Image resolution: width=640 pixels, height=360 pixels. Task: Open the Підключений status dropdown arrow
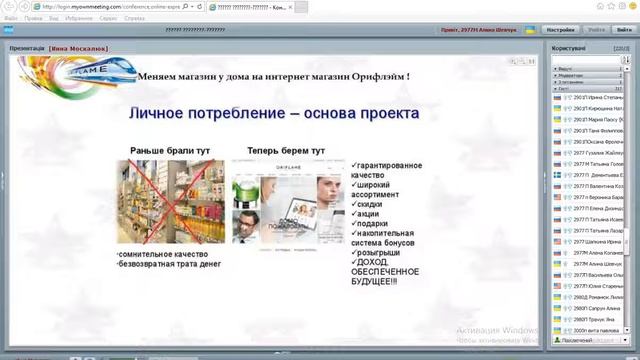[x=625, y=340]
